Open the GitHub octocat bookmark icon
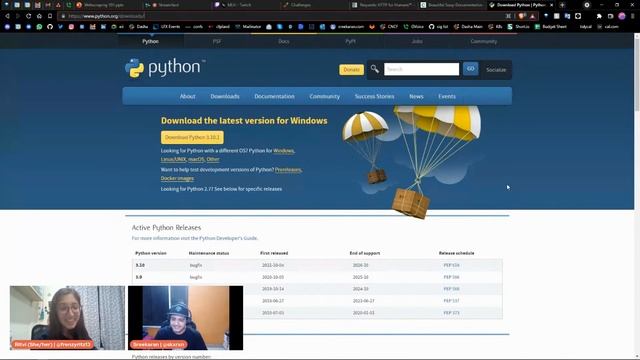This screenshot has height=360, width=640. pyautogui.click(x=50, y=27)
